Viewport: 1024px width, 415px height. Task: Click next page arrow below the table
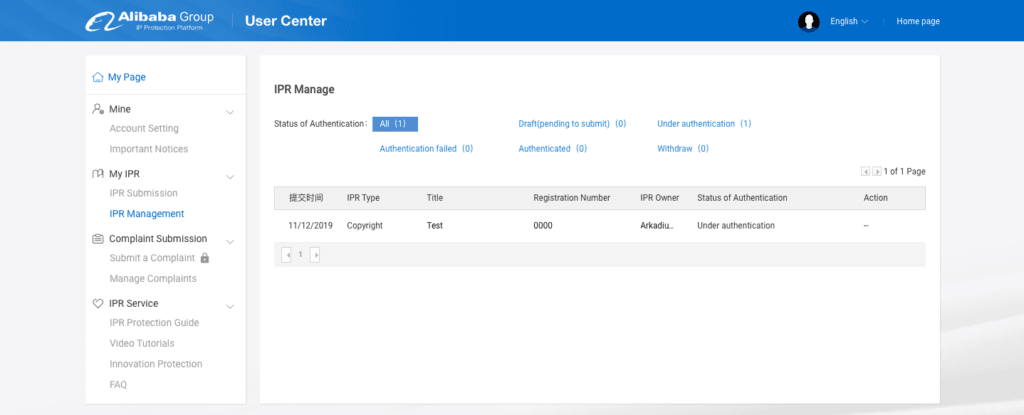pos(316,255)
